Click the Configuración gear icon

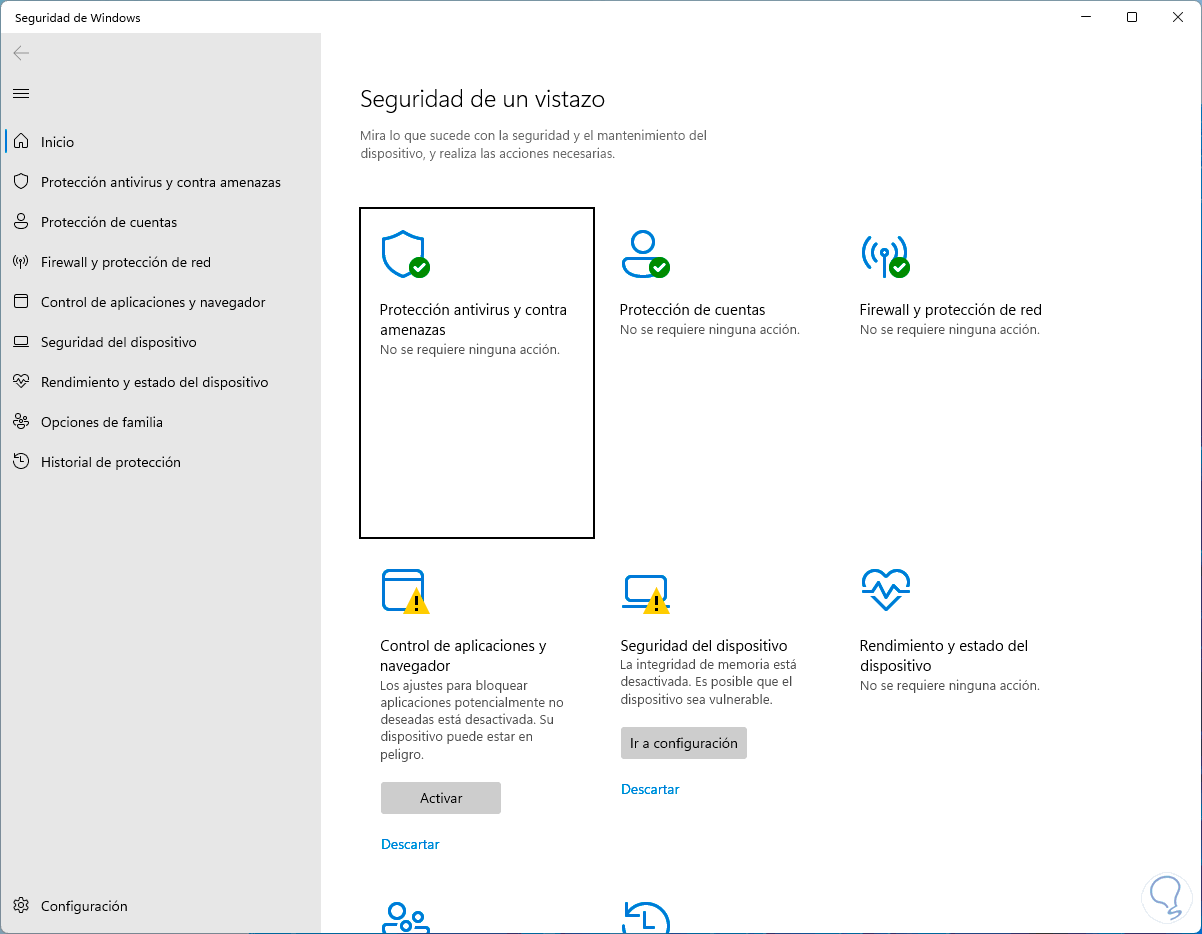(21, 906)
